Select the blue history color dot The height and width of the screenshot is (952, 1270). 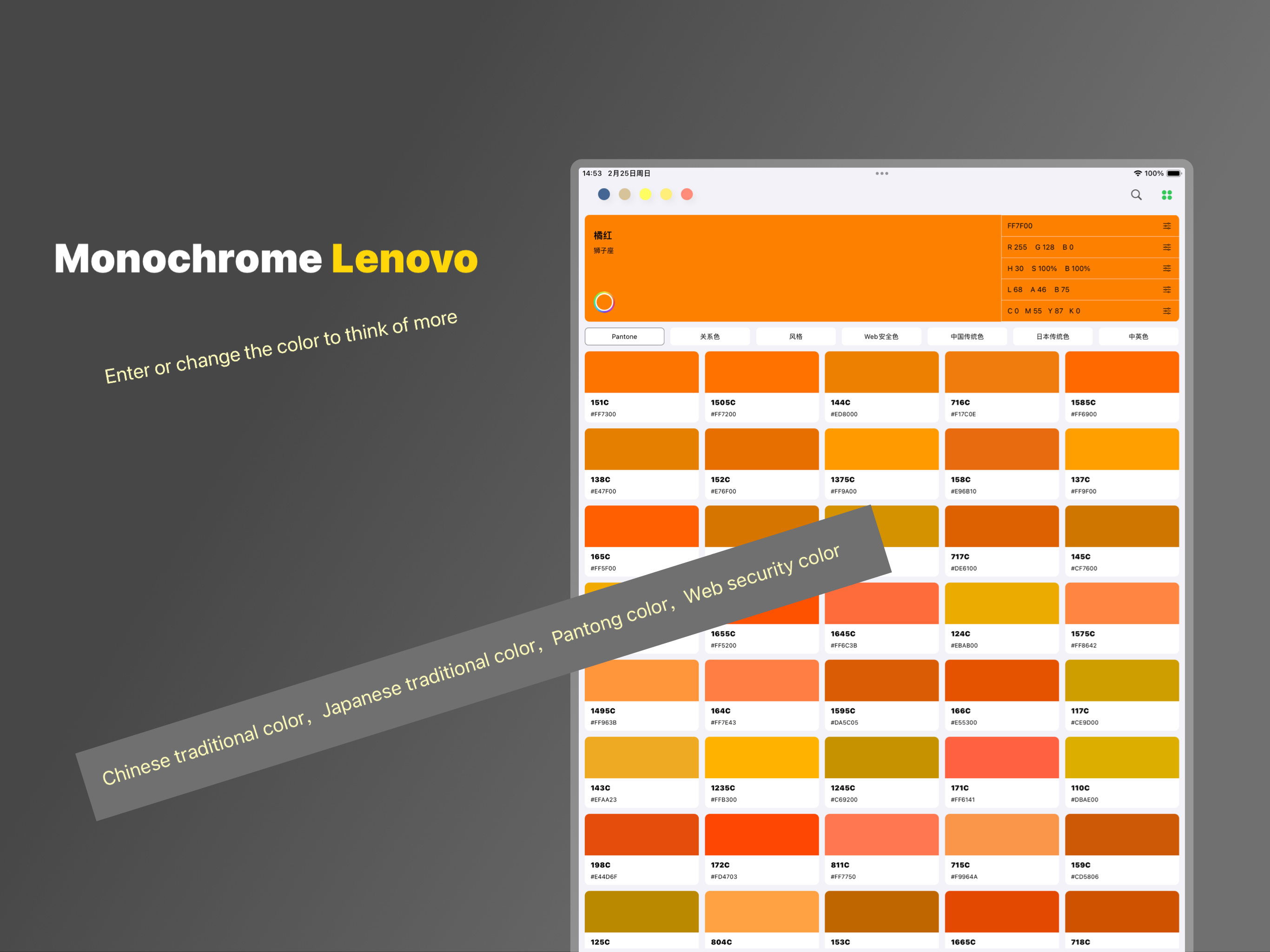coord(603,194)
